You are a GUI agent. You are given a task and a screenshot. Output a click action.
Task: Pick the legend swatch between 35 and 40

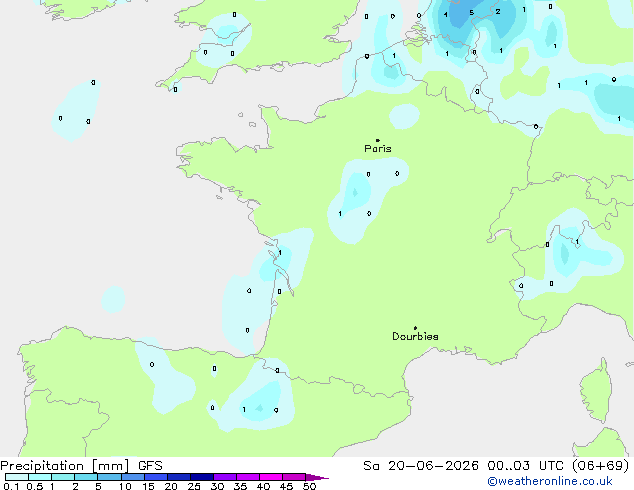coord(248,477)
